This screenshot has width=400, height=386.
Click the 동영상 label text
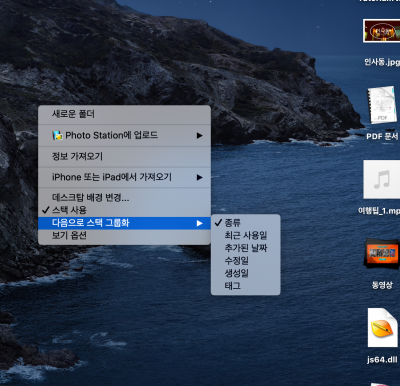tap(382, 285)
